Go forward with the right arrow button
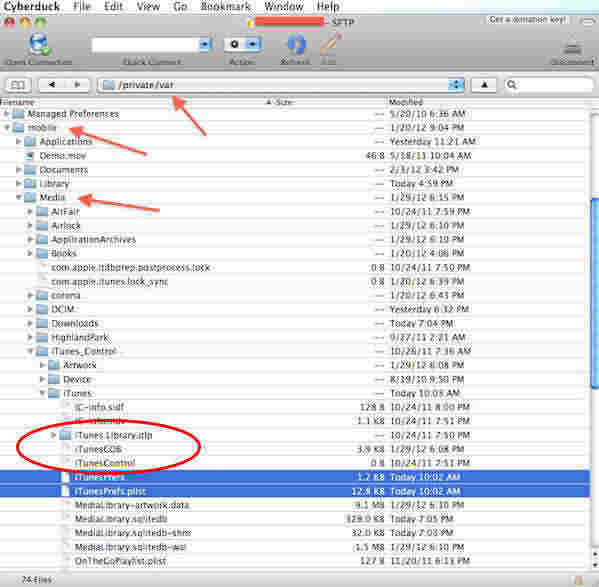Image resolution: width=599 pixels, height=587 pixels. (x=77, y=85)
